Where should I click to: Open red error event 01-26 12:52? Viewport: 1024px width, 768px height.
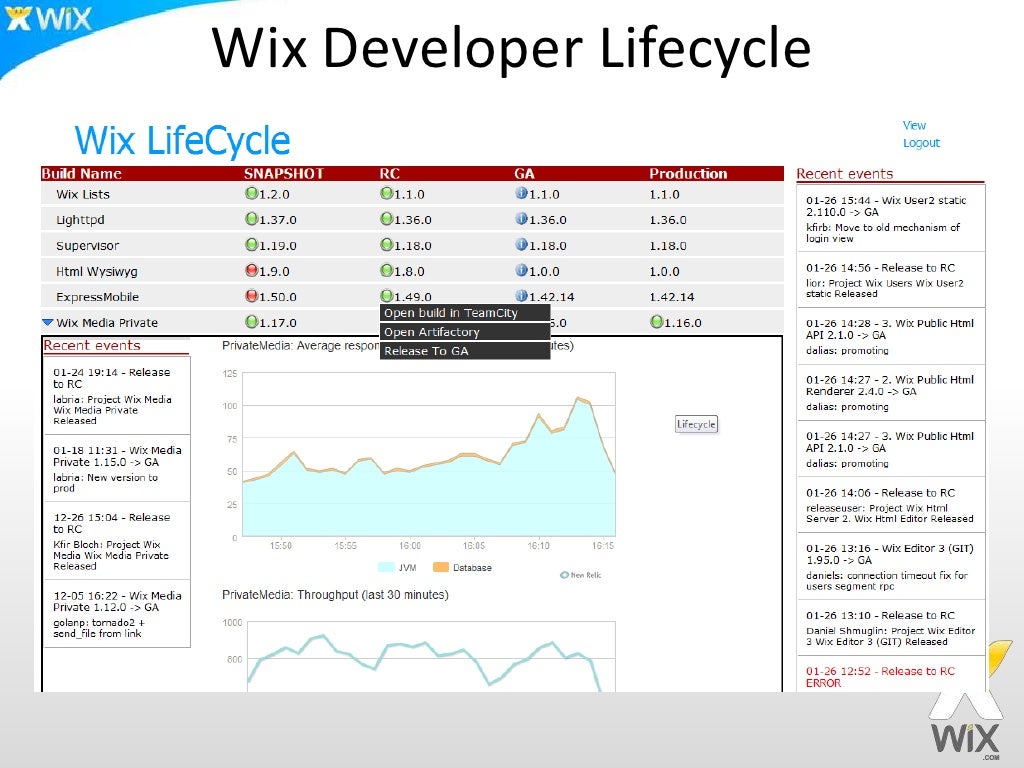coord(891,676)
